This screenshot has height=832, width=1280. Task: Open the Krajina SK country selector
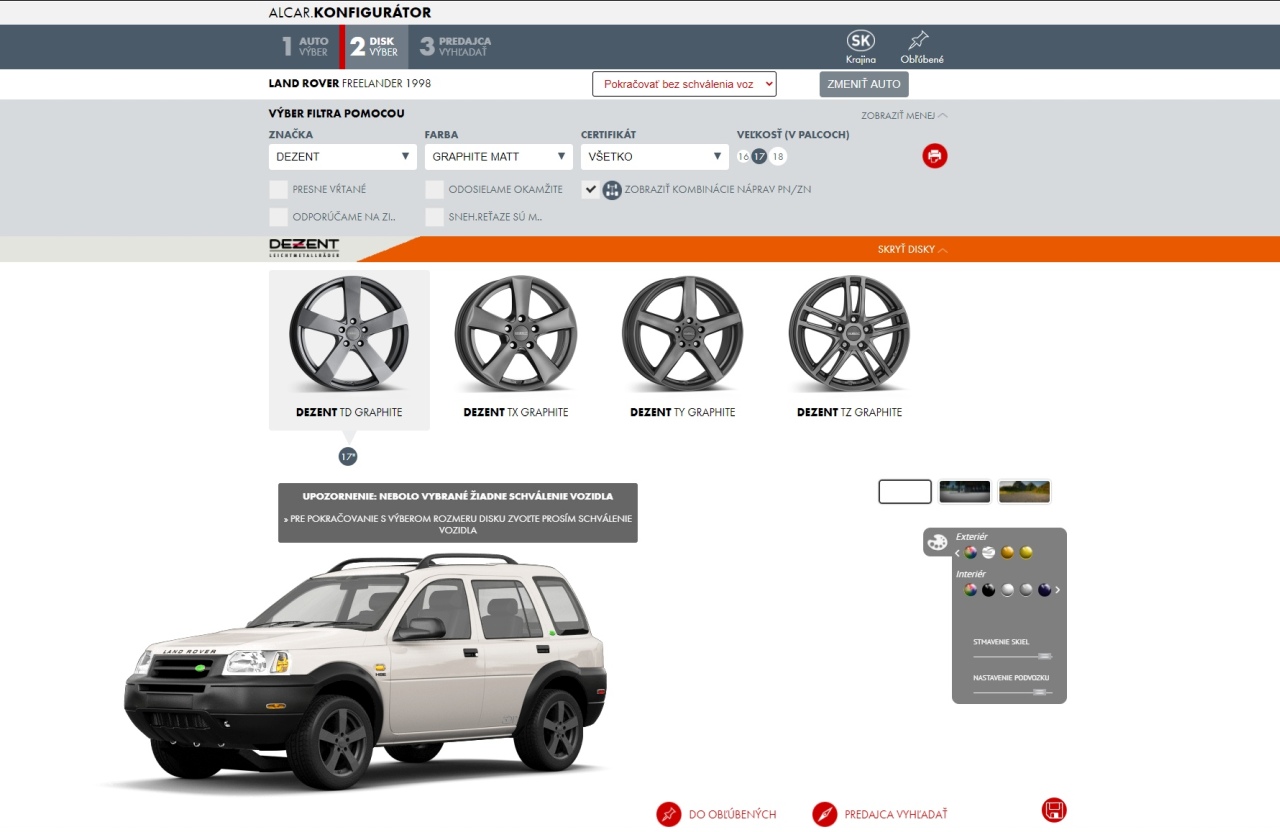pyautogui.click(x=860, y=47)
